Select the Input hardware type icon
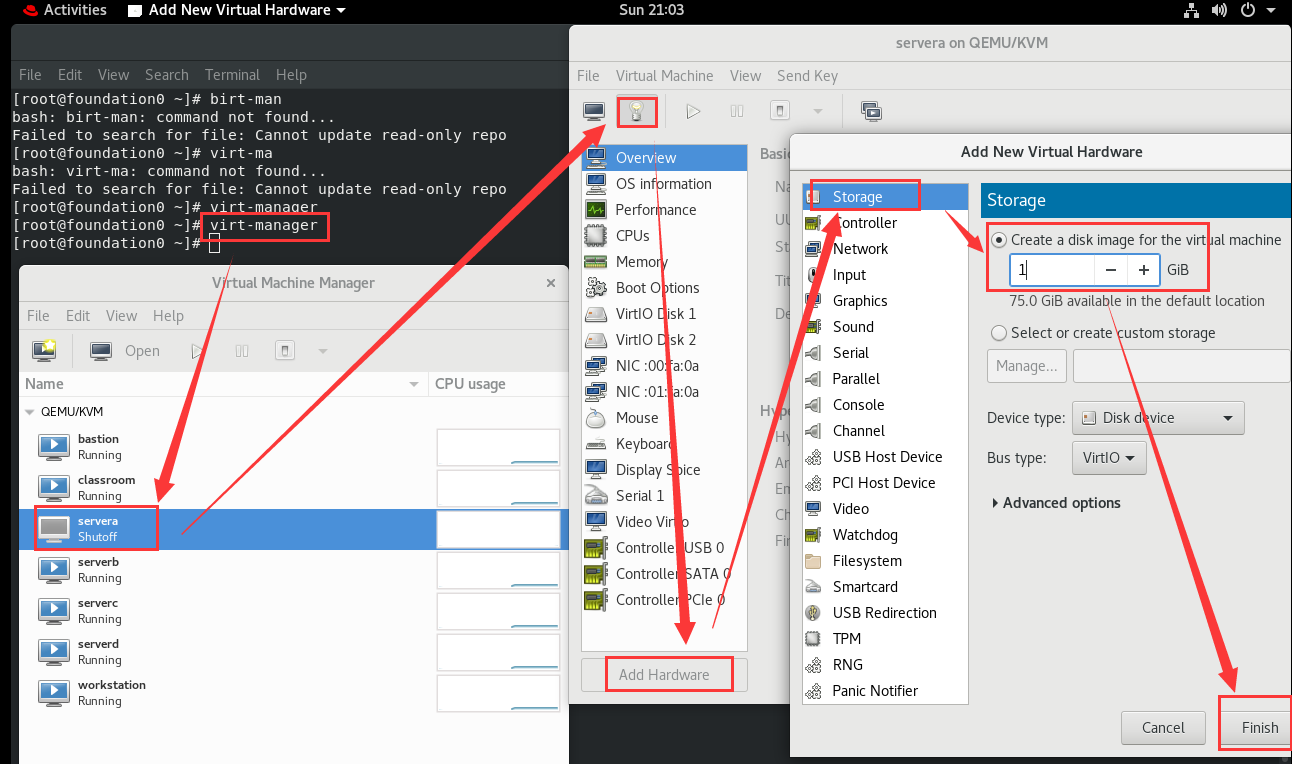 coord(814,275)
